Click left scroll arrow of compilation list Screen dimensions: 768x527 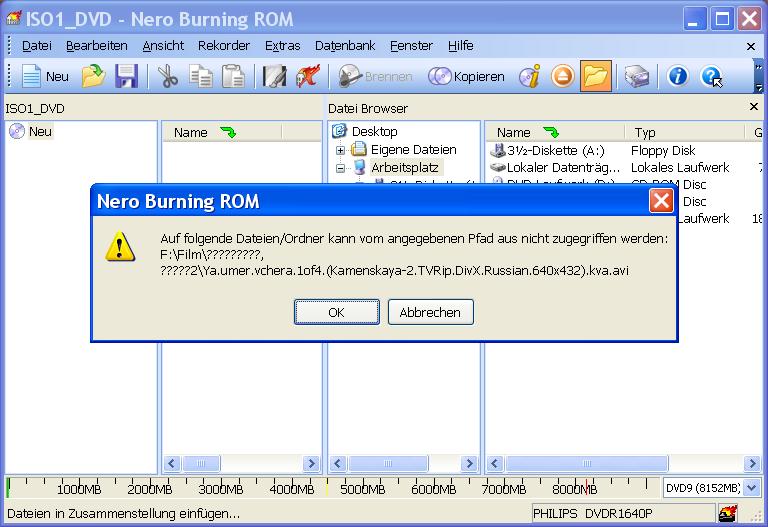[x=172, y=463]
